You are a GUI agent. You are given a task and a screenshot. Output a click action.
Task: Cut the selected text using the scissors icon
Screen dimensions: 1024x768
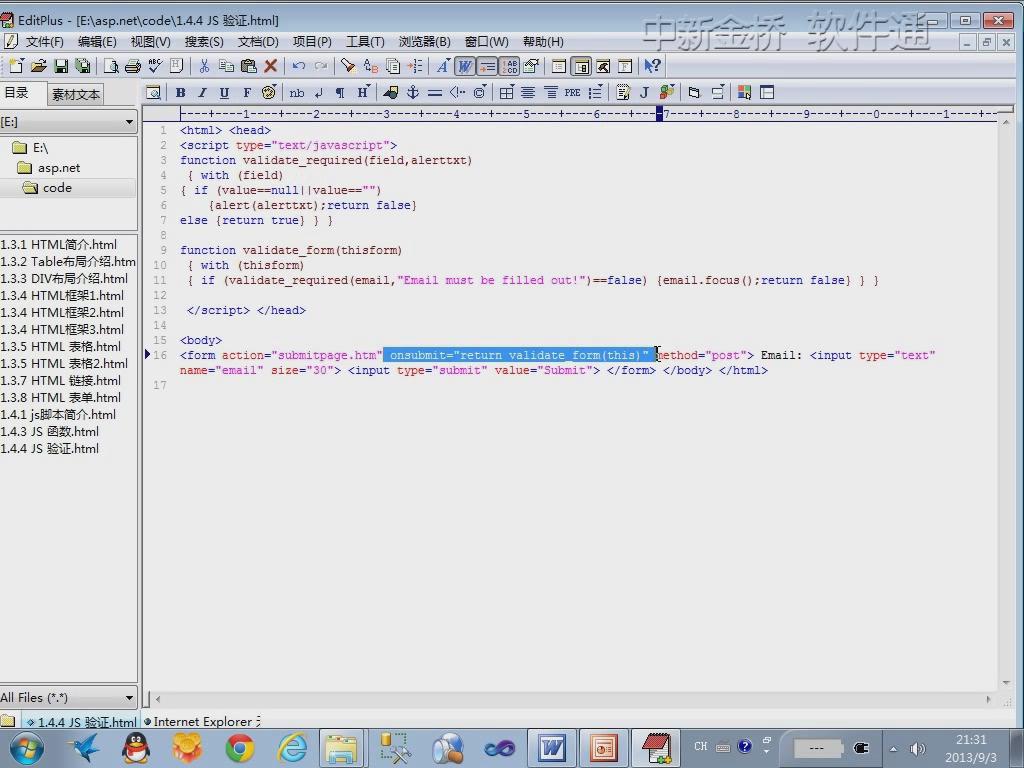[204, 66]
